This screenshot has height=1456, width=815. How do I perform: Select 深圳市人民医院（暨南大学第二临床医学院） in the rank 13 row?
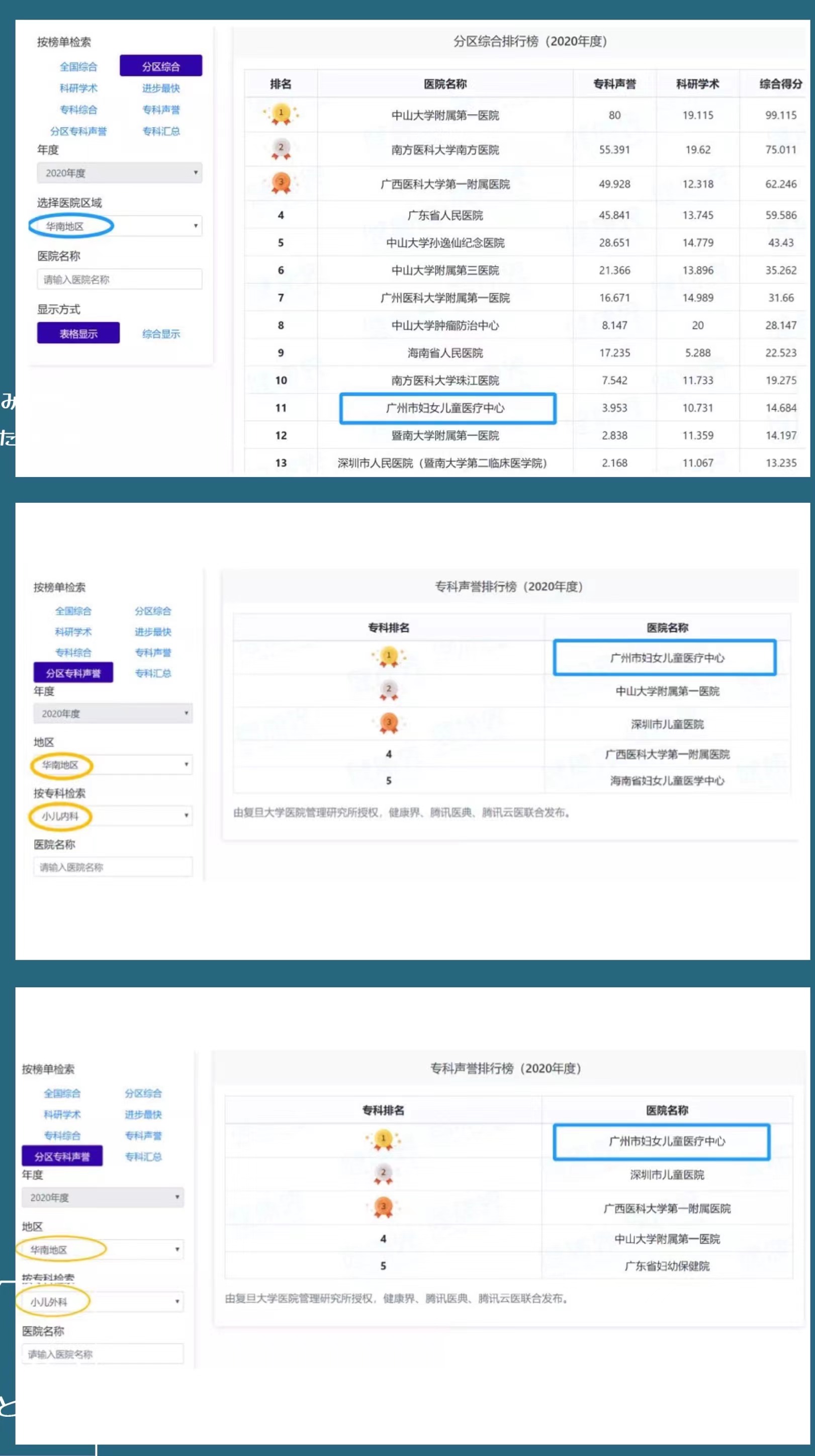point(442,463)
